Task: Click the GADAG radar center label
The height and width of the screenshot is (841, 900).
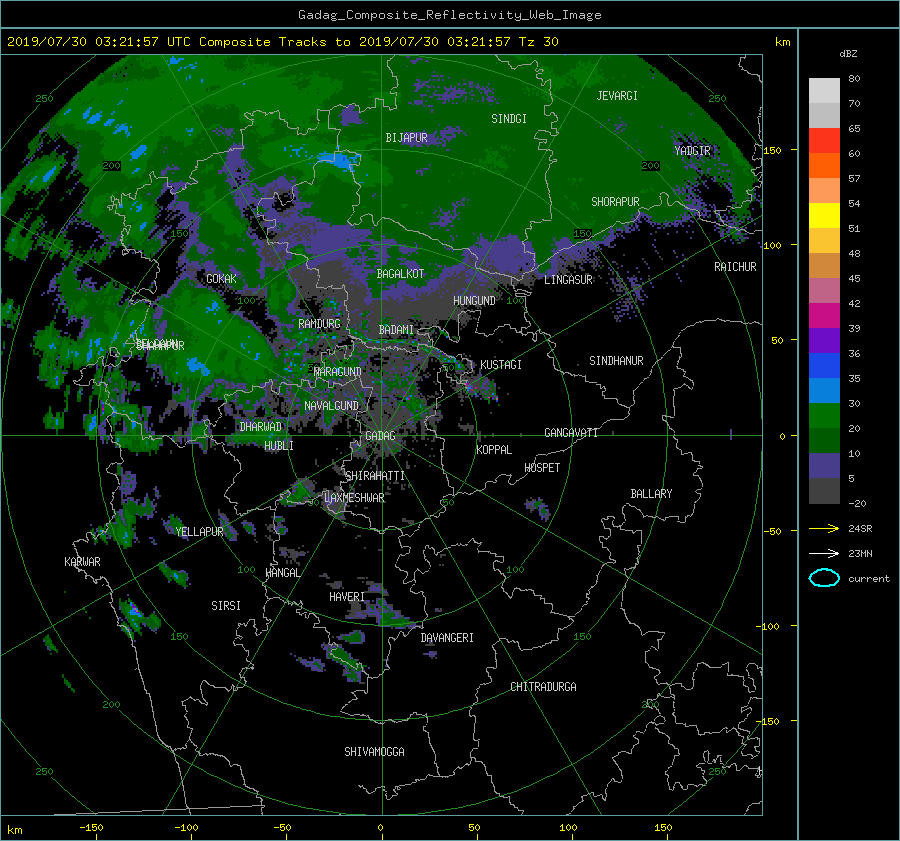Action: (380, 436)
